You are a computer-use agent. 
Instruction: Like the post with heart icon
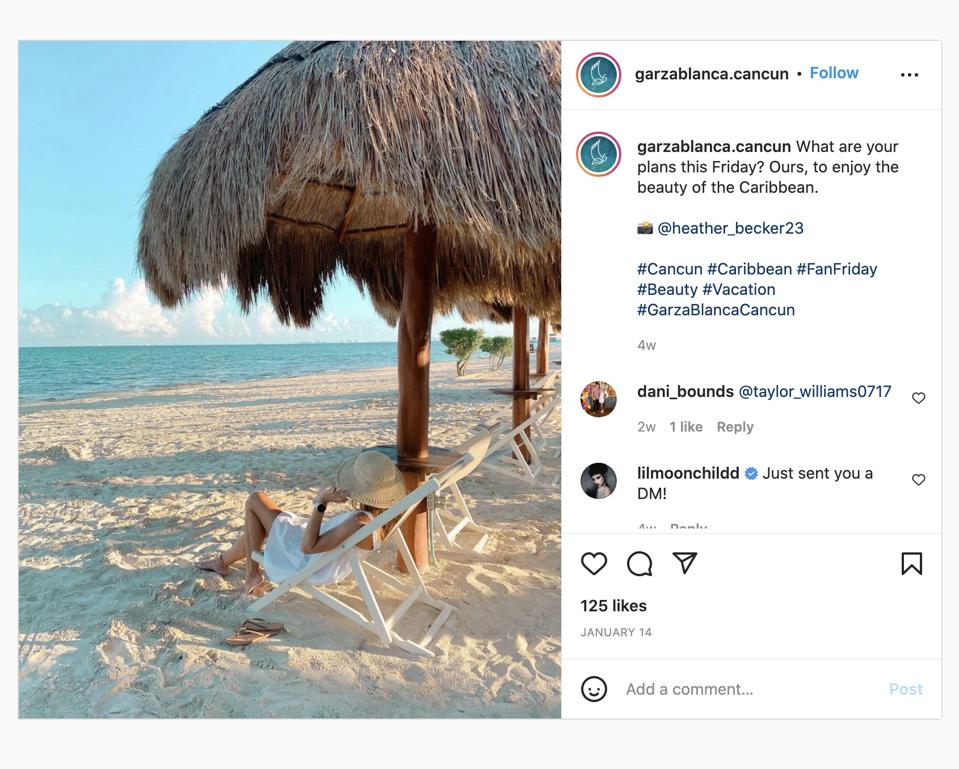click(x=594, y=564)
